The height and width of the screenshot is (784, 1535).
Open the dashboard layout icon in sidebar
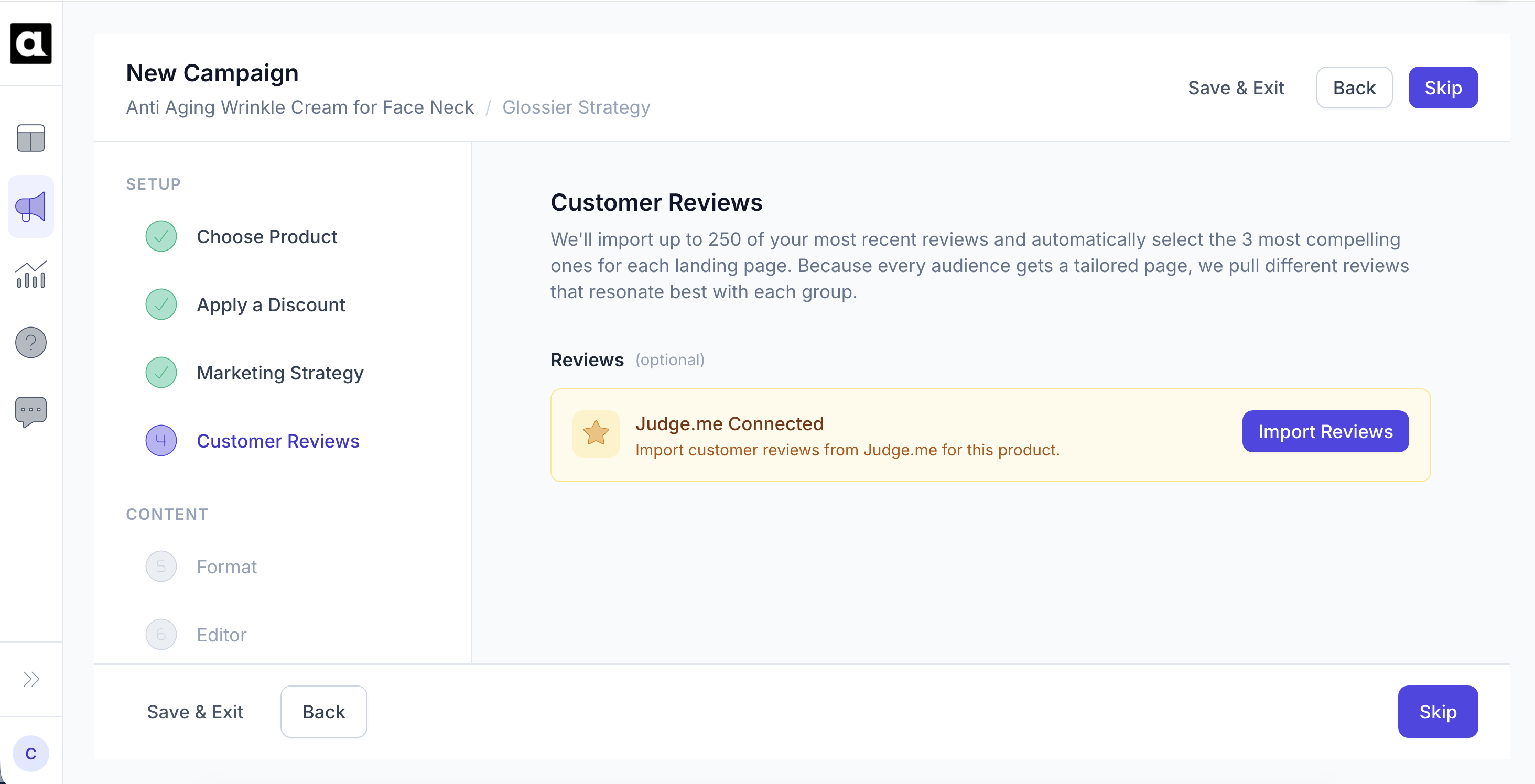[x=31, y=138]
